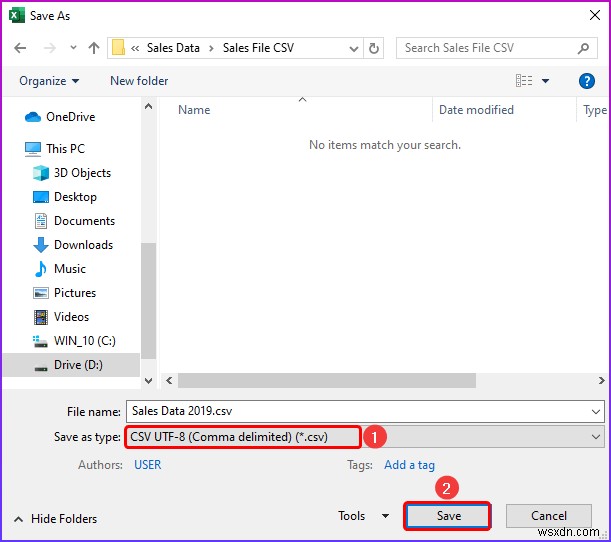
Task: Open Desktop in the navigation pane
Action: tap(65, 197)
